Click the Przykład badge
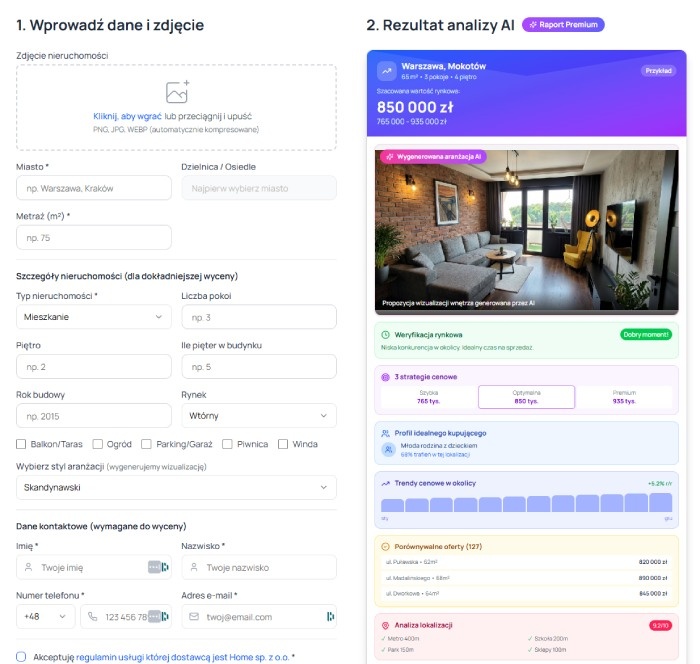 click(x=658, y=71)
